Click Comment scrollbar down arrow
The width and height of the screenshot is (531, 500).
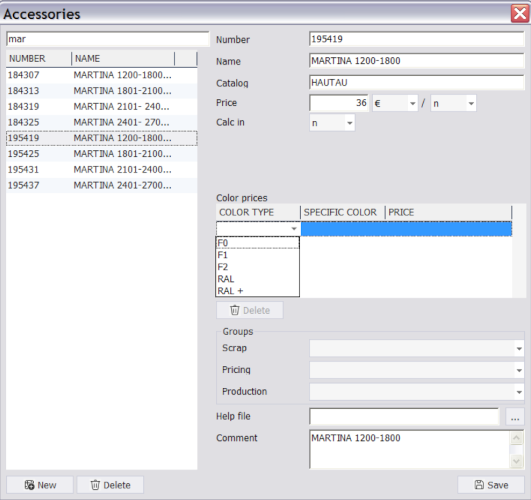click(x=516, y=461)
